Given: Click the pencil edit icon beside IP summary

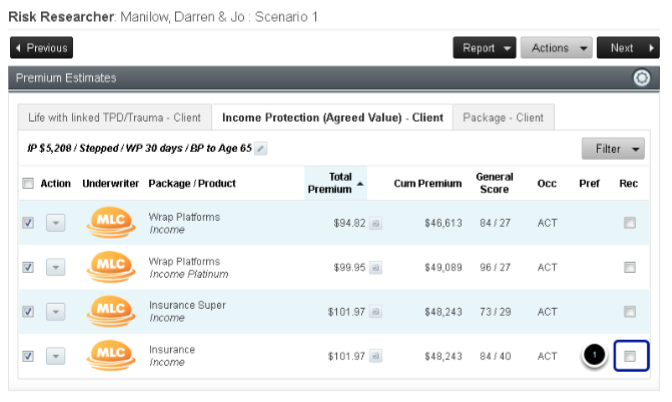Looking at the screenshot, I should pos(261,149).
